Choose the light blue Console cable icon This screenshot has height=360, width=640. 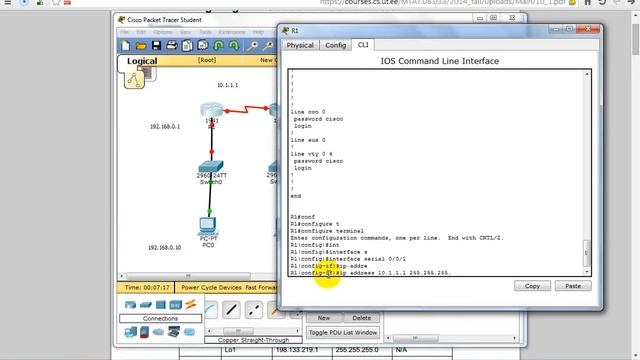pos(211,310)
